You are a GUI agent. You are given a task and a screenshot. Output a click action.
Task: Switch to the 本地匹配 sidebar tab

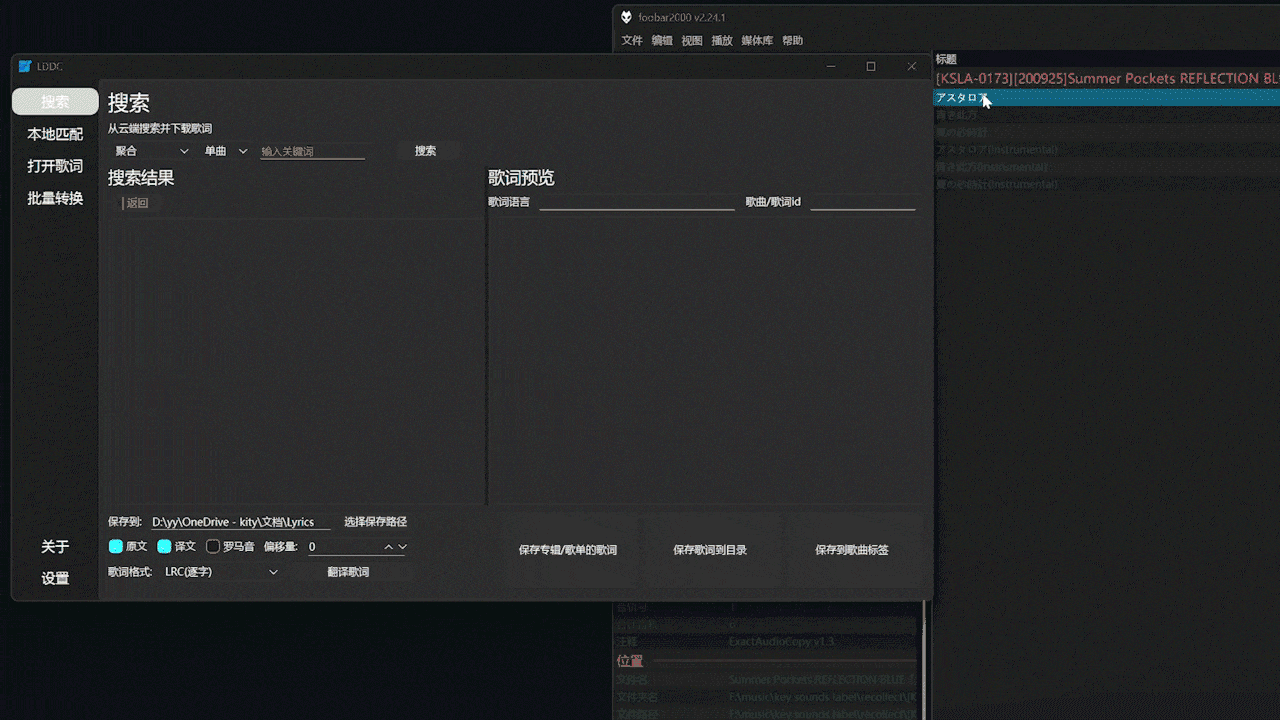pos(55,134)
